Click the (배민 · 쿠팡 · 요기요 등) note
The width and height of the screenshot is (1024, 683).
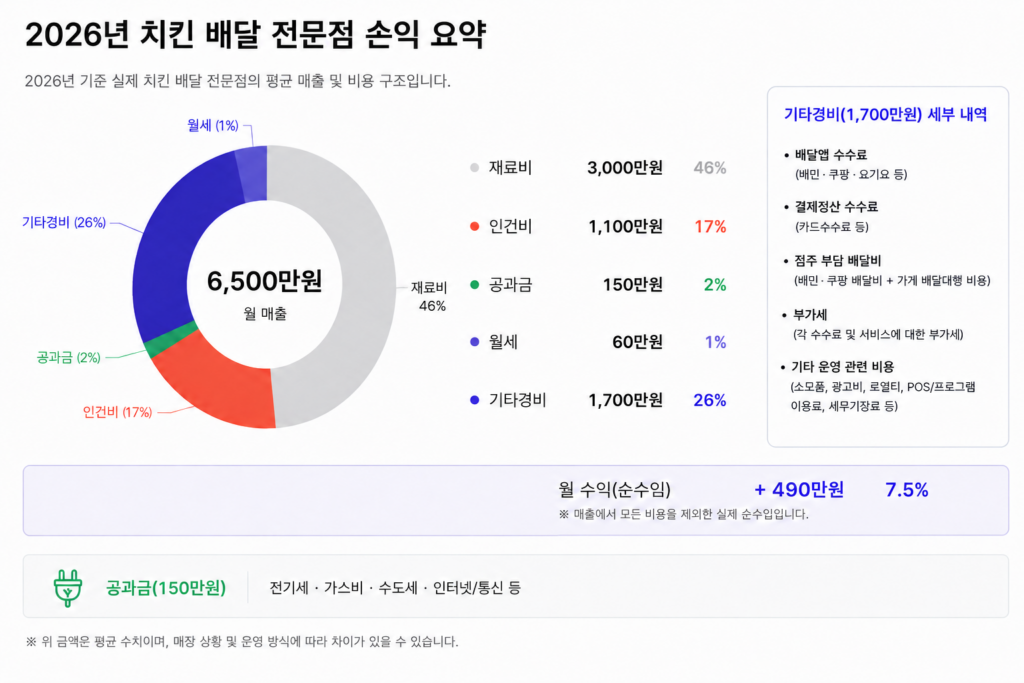[851, 174]
